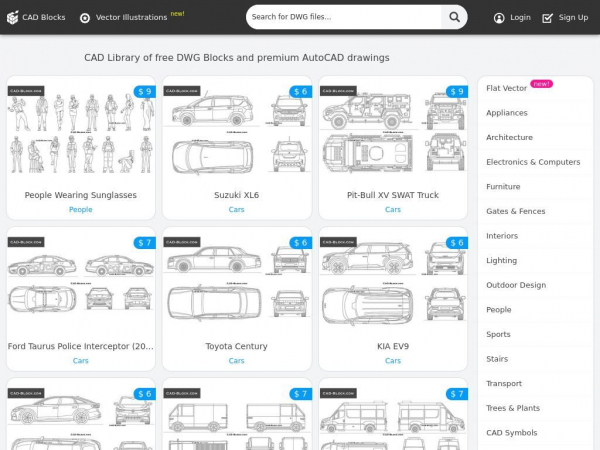Select CAD Symbols category
Image resolution: width=600 pixels, height=450 pixels.
(512, 433)
